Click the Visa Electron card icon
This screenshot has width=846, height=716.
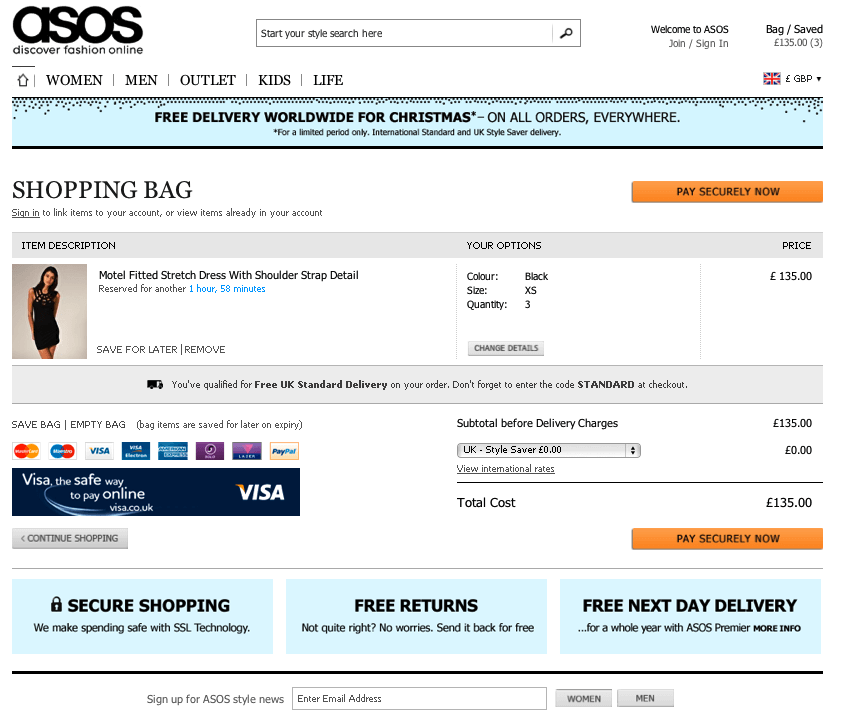(x=136, y=451)
